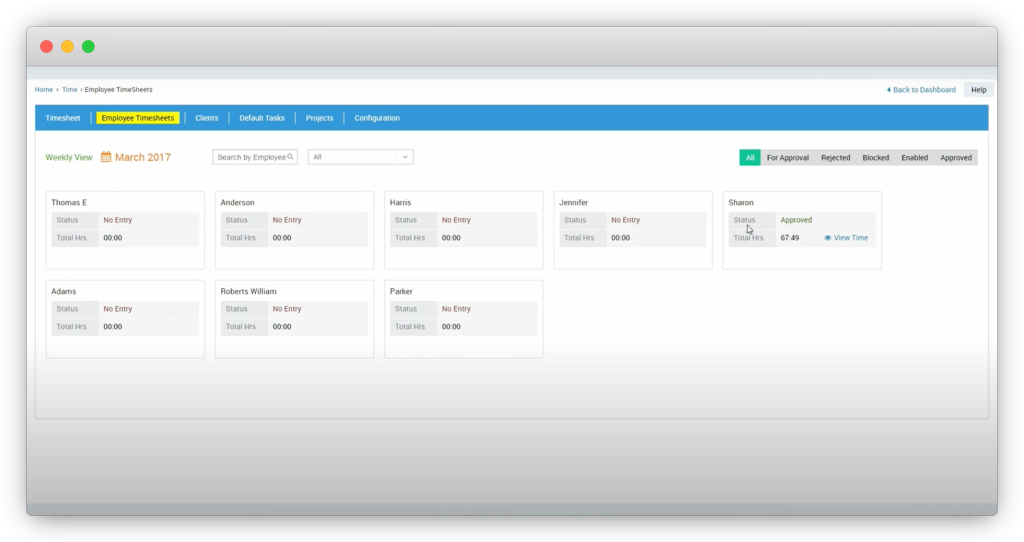This screenshot has width=1024, height=542.
Task: Select the Employee Timesheets tab
Action: point(138,118)
